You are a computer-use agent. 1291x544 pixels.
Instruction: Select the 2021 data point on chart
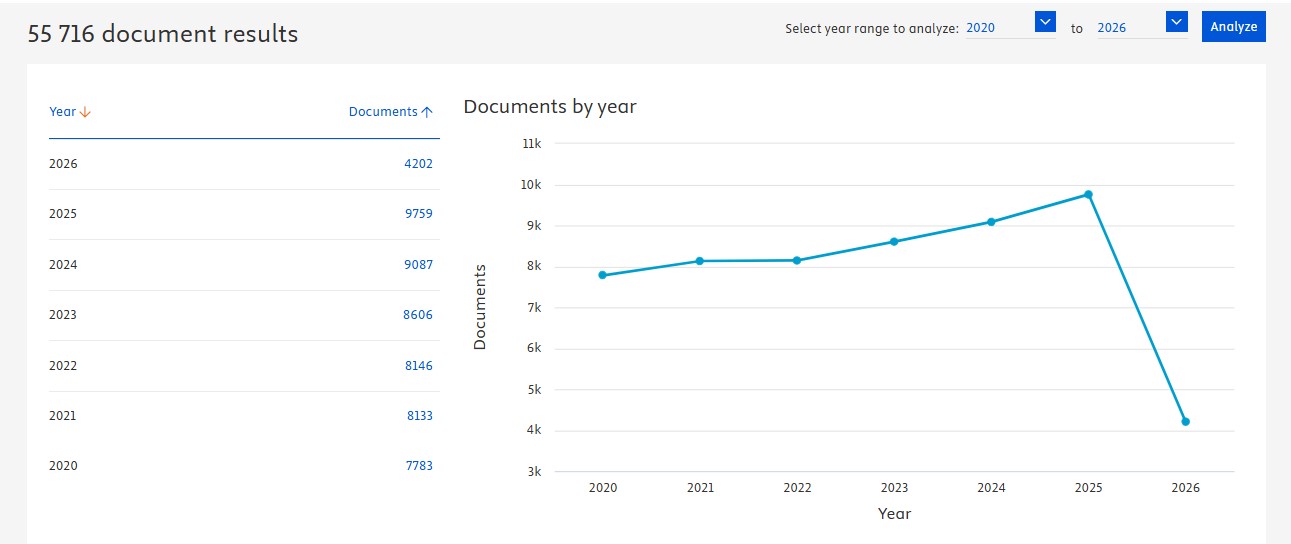700,261
